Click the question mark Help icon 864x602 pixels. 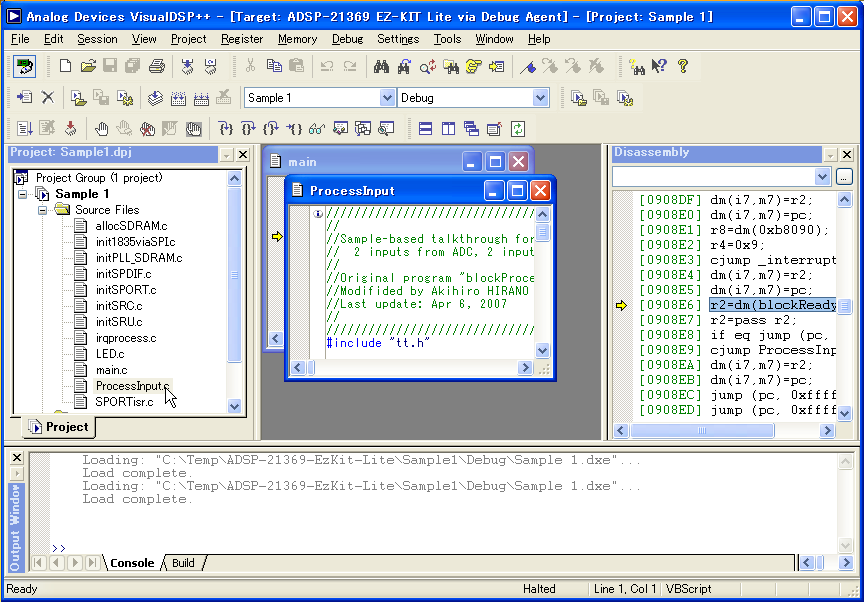click(683, 67)
